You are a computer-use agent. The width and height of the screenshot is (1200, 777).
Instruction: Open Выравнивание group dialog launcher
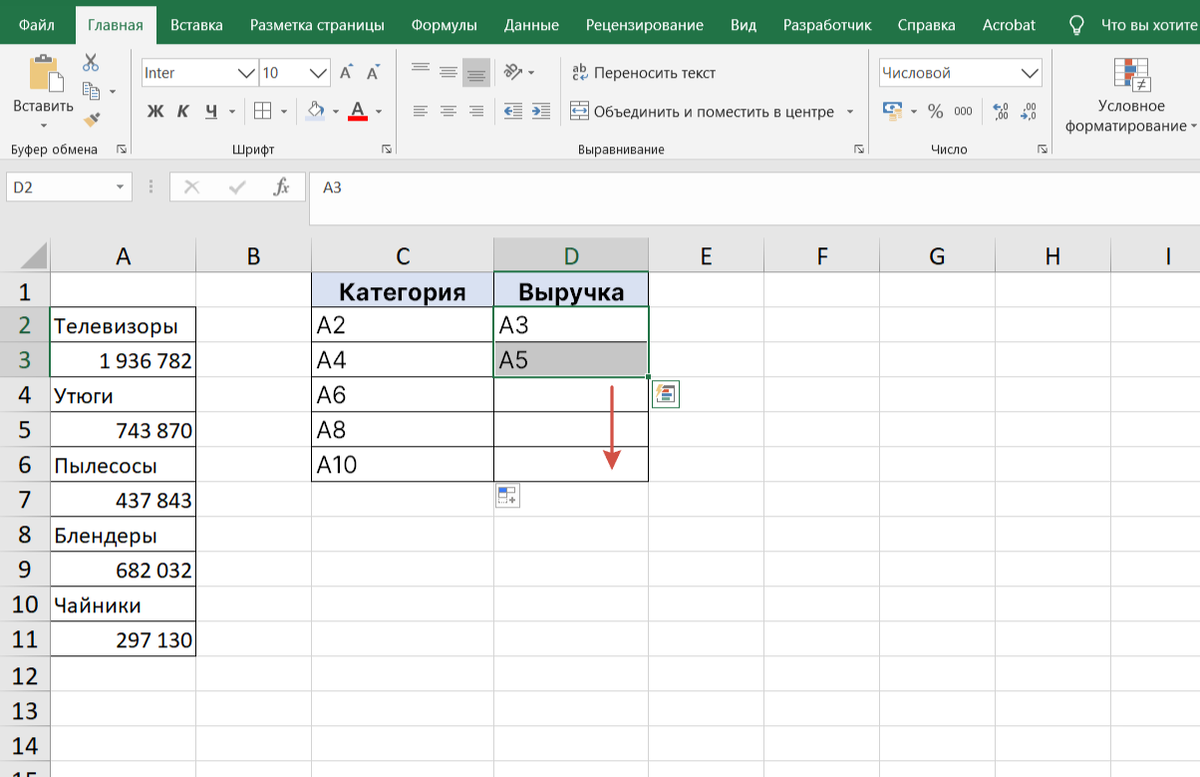[858, 149]
